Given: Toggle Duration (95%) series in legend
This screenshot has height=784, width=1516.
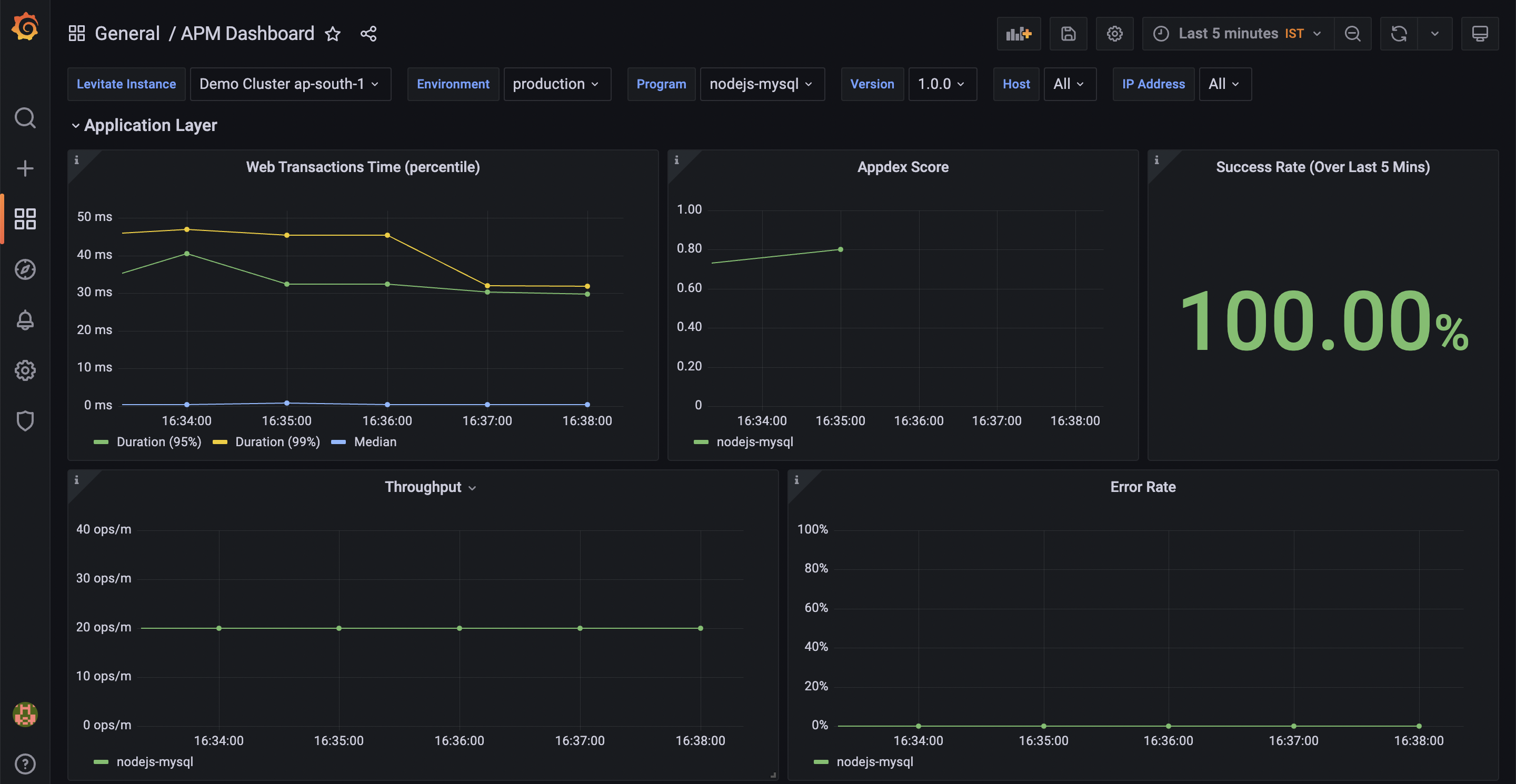Looking at the screenshot, I should [x=158, y=441].
